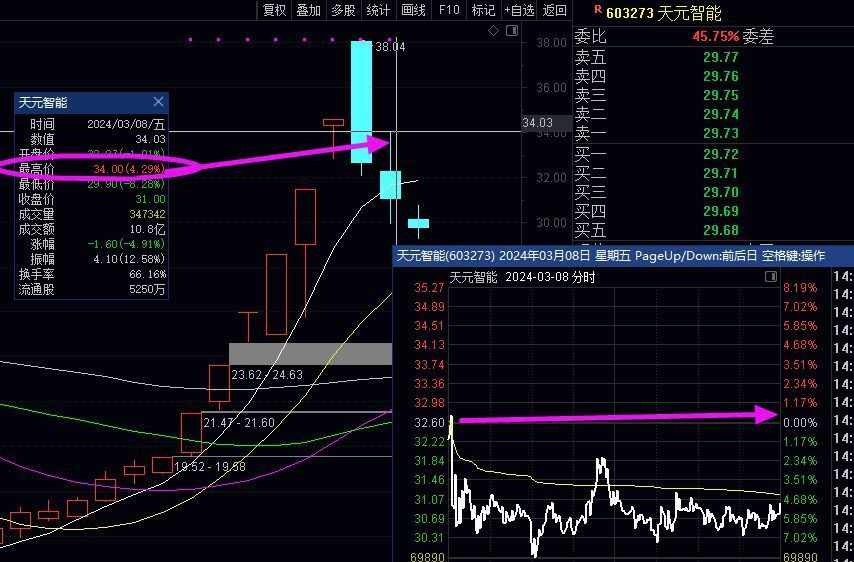Click the 流通股 5250万 row
This screenshot has width=854, height=562.
pos(92,290)
